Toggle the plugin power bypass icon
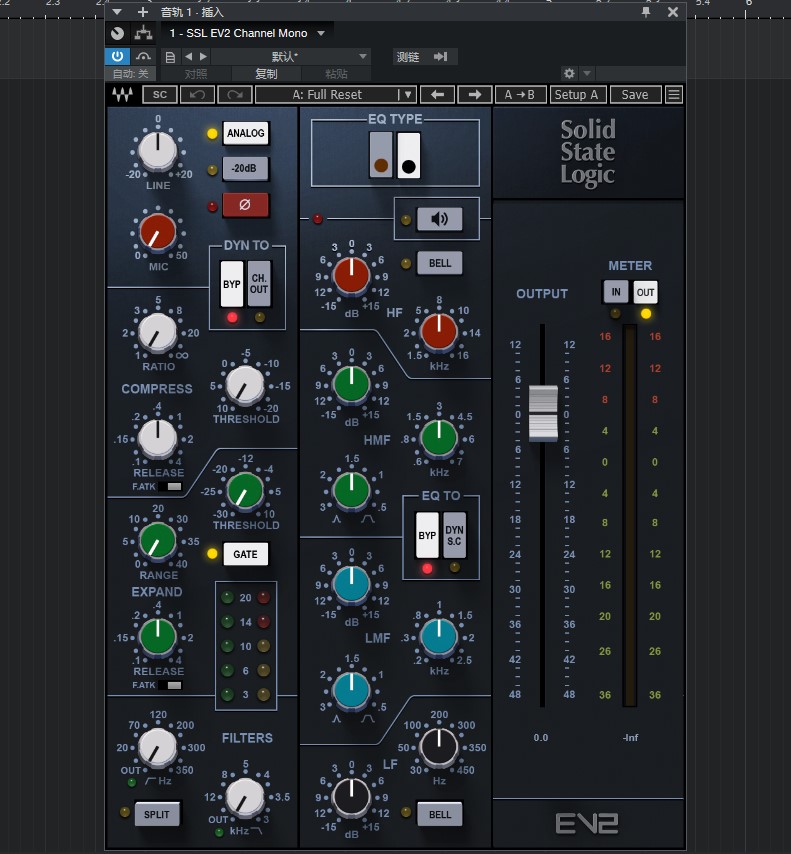Viewport: 791px width, 854px height. 117,56
